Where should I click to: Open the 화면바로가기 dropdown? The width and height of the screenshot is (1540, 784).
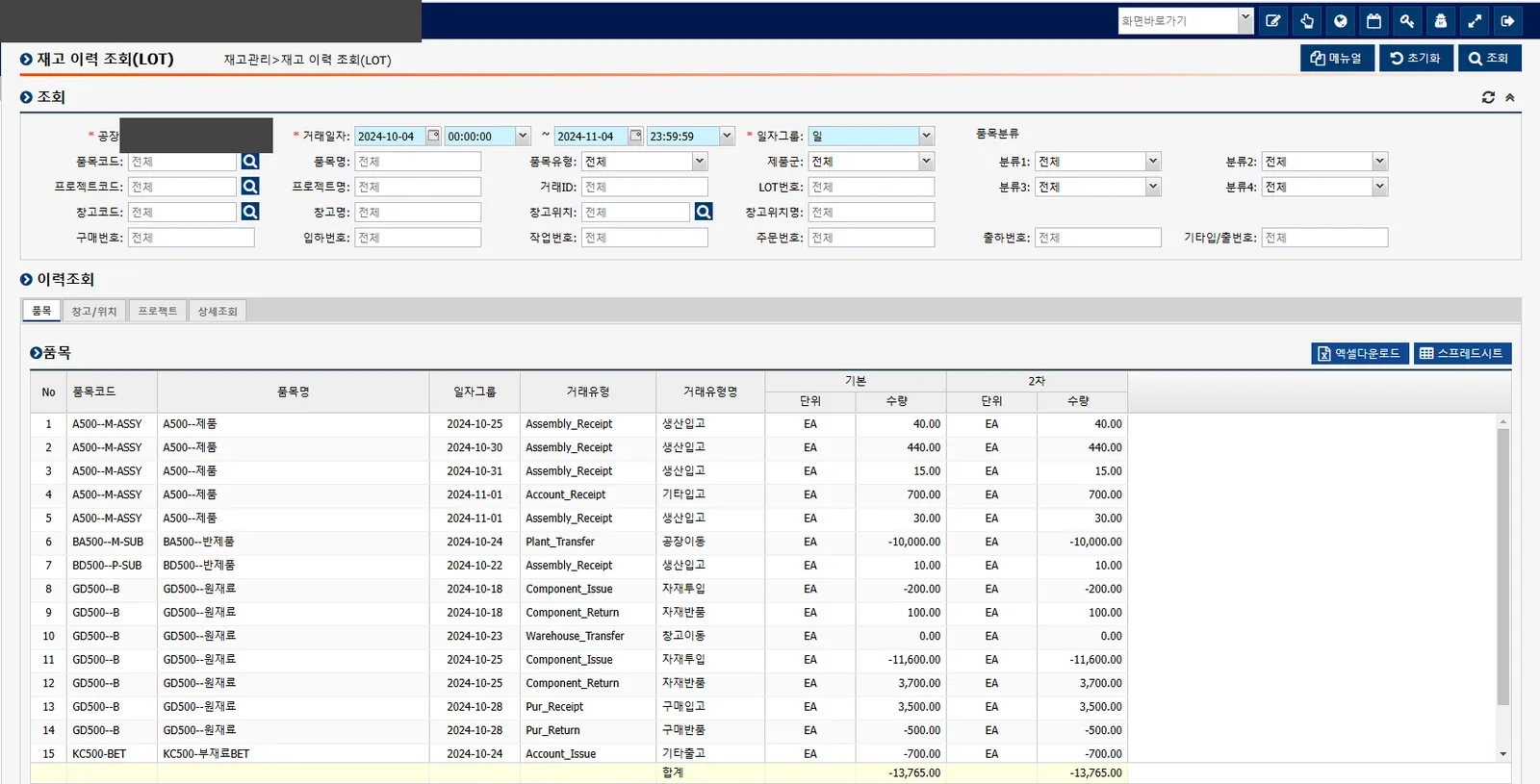(x=1245, y=20)
